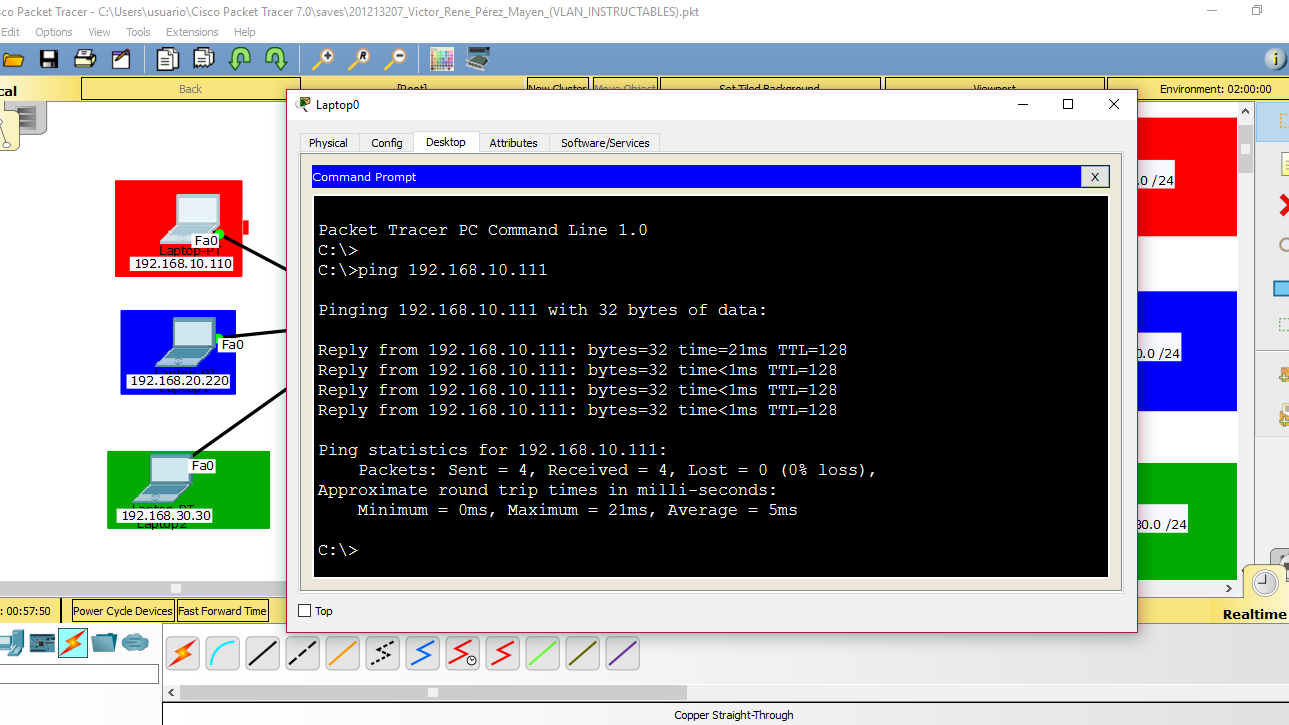Click the connection list left scroll arrow
Image resolution: width=1289 pixels, height=725 pixels.
click(172, 692)
